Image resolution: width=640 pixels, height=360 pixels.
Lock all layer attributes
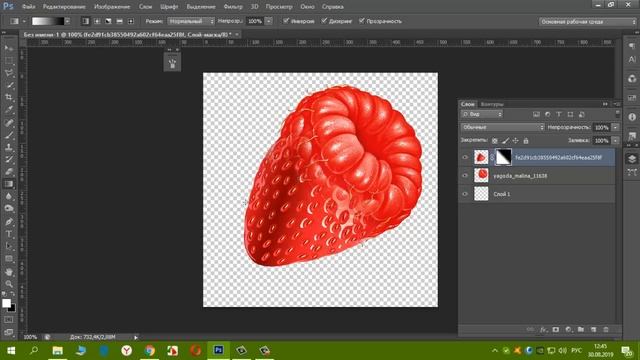(x=526, y=140)
